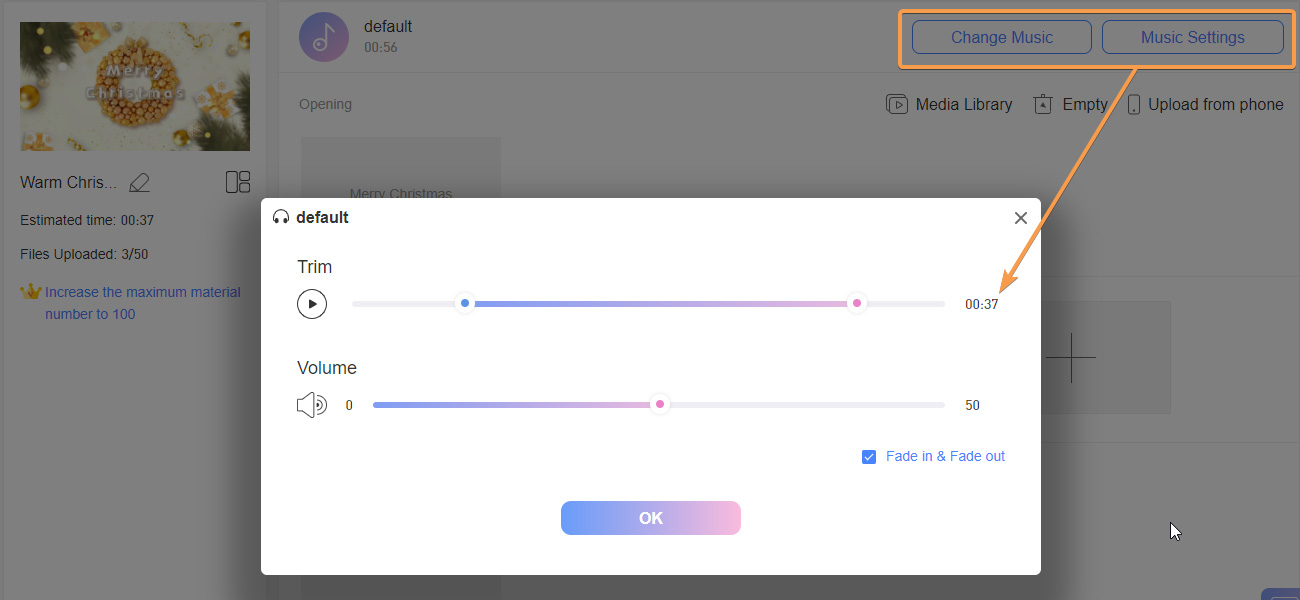The width and height of the screenshot is (1300, 600).
Task: Click the speaker icon in the Volume row
Action: click(x=312, y=404)
